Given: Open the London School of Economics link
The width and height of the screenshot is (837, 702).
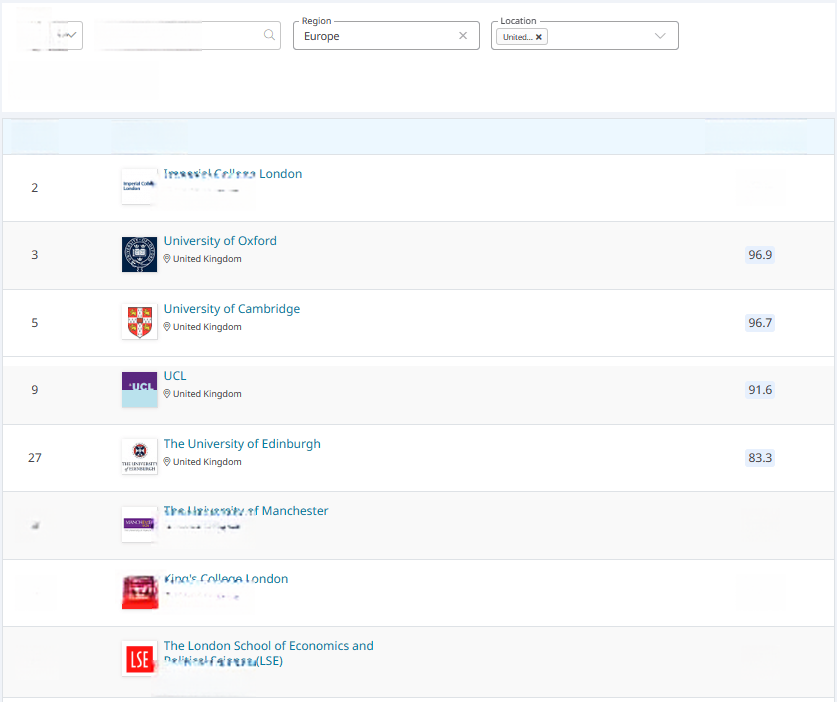Looking at the screenshot, I should [x=269, y=653].
